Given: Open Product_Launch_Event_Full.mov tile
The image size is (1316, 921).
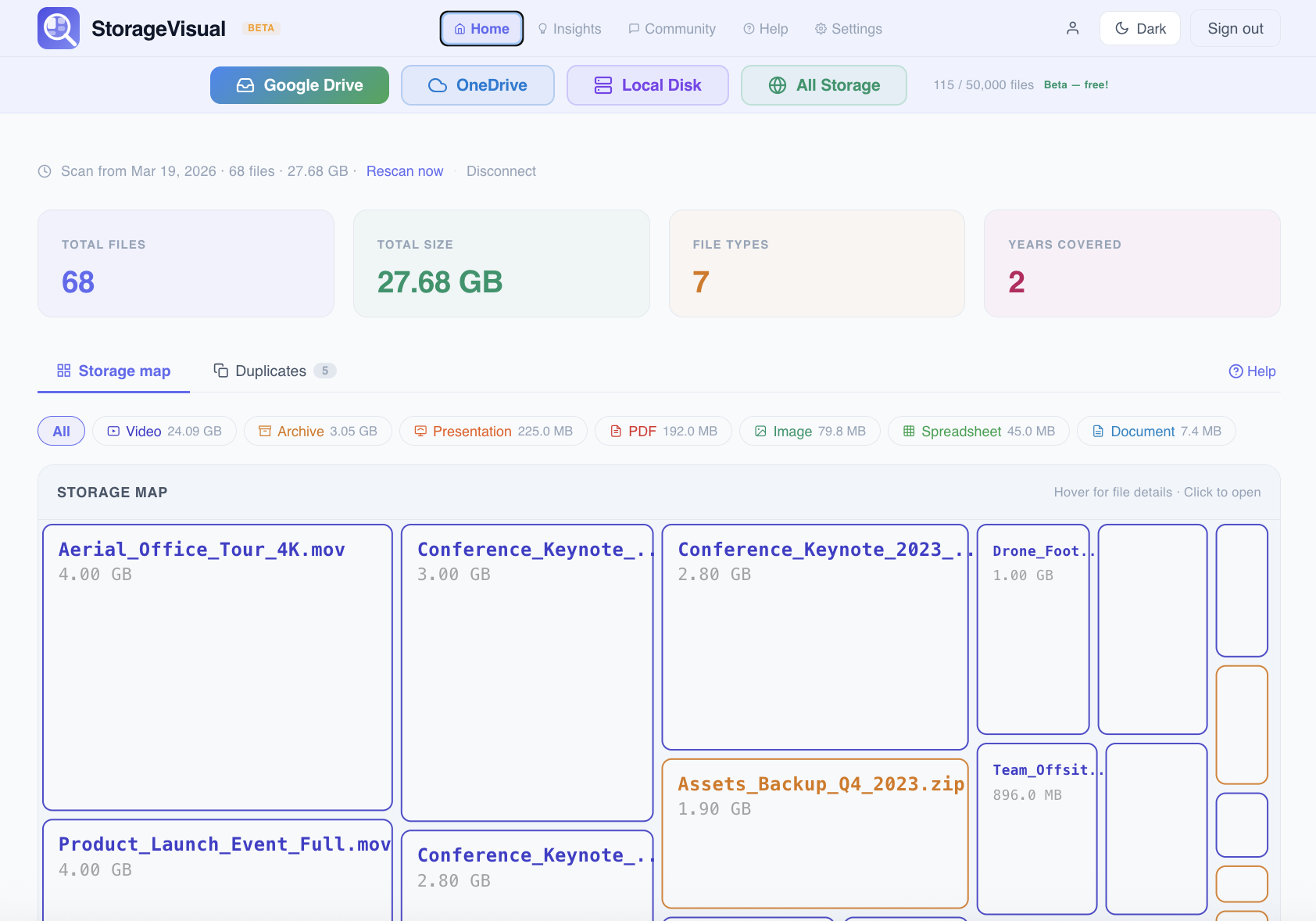Looking at the screenshot, I should tap(217, 869).
